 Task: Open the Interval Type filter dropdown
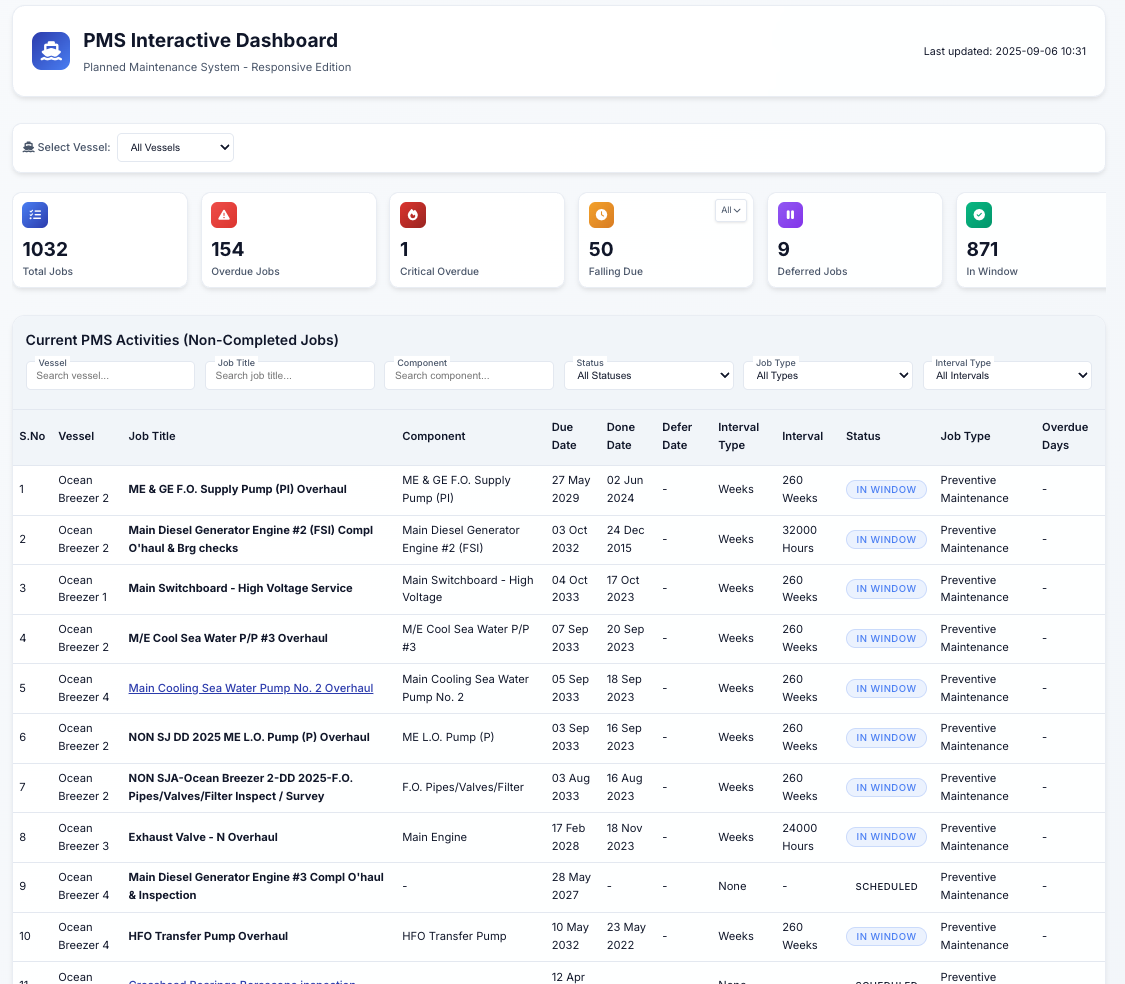point(1007,375)
